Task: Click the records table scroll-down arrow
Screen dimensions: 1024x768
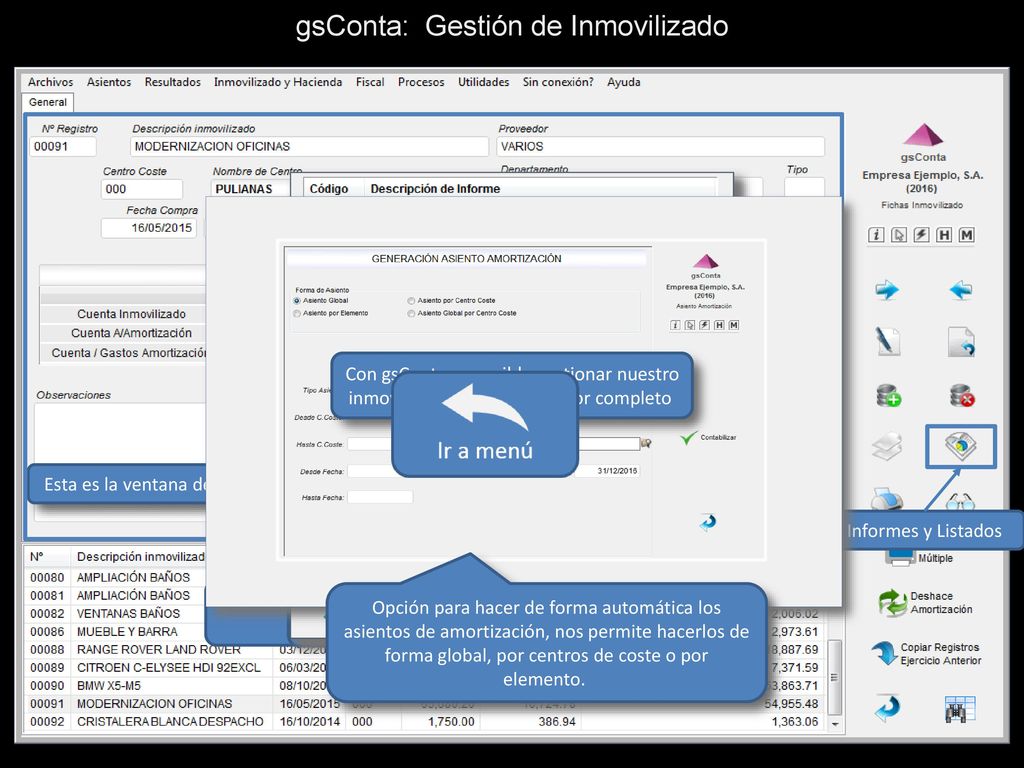Action: tap(834, 724)
